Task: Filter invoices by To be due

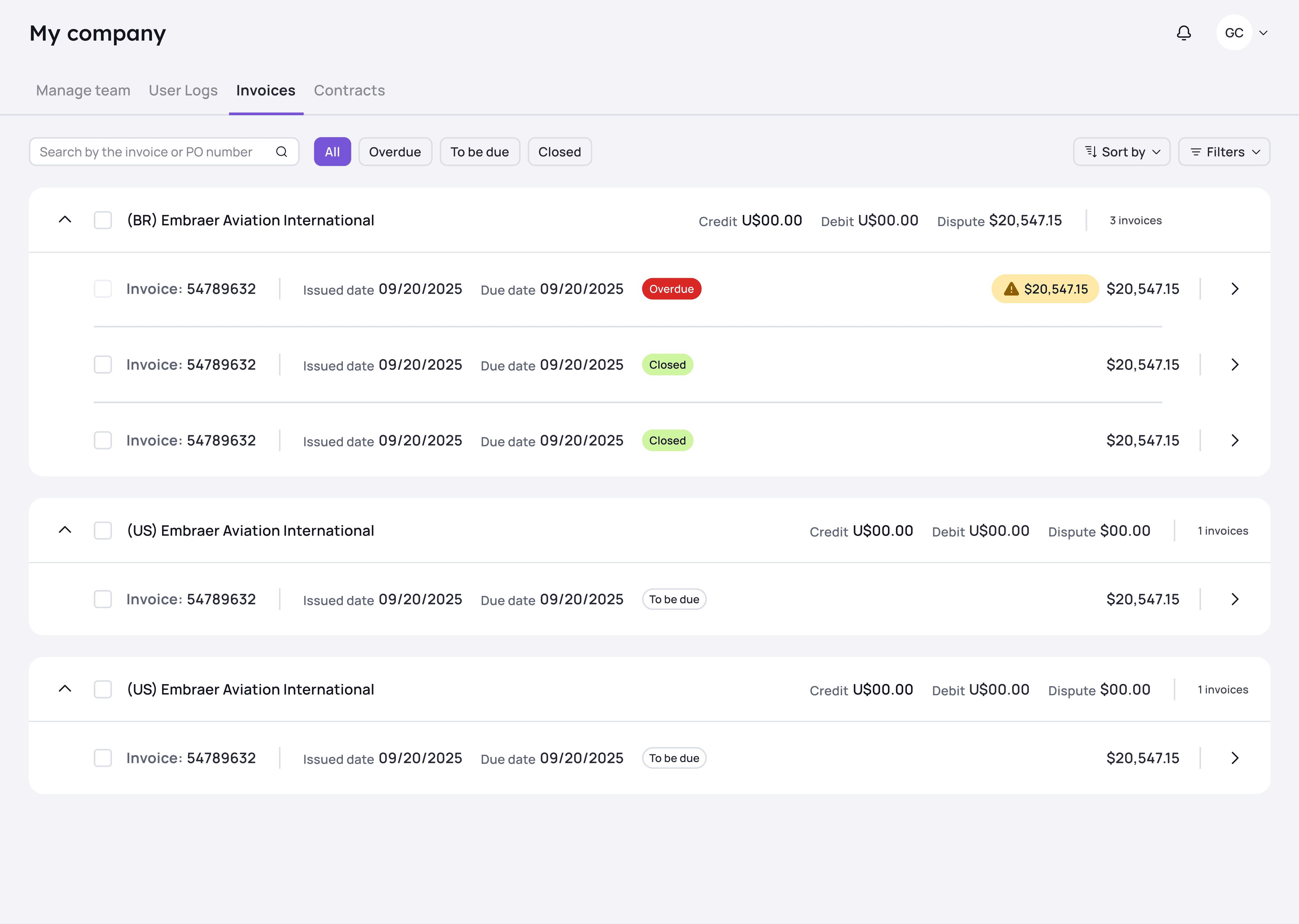Action: click(479, 152)
